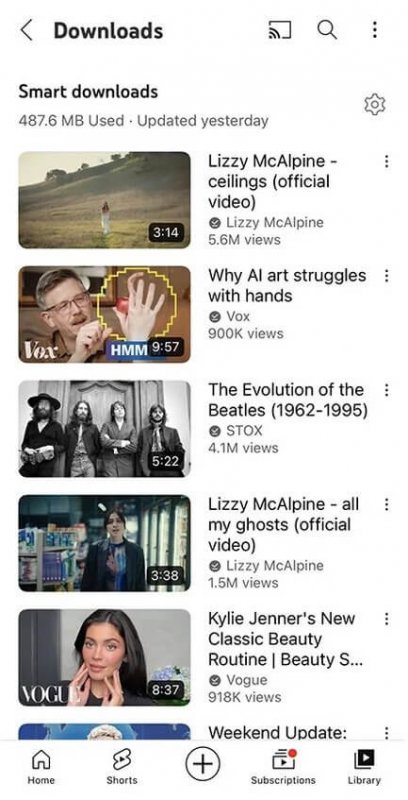The height and width of the screenshot is (800, 408).
Task: Tap the create plus button
Action: click(202, 764)
